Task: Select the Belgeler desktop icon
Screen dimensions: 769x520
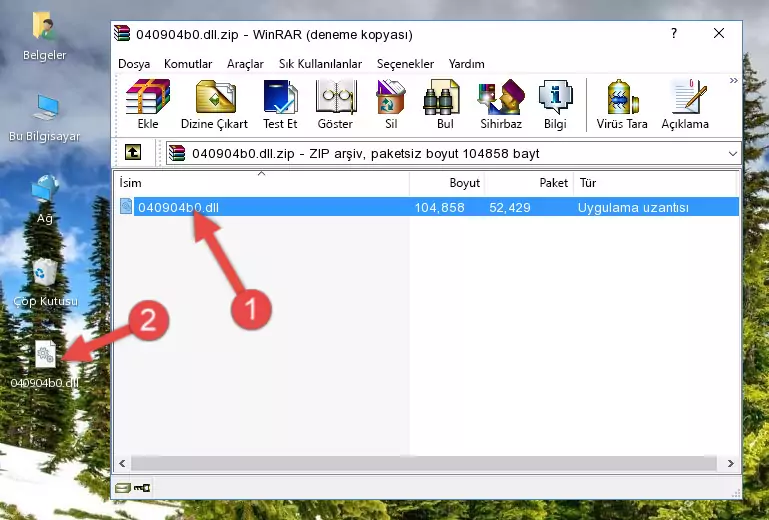Action: pos(44,37)
